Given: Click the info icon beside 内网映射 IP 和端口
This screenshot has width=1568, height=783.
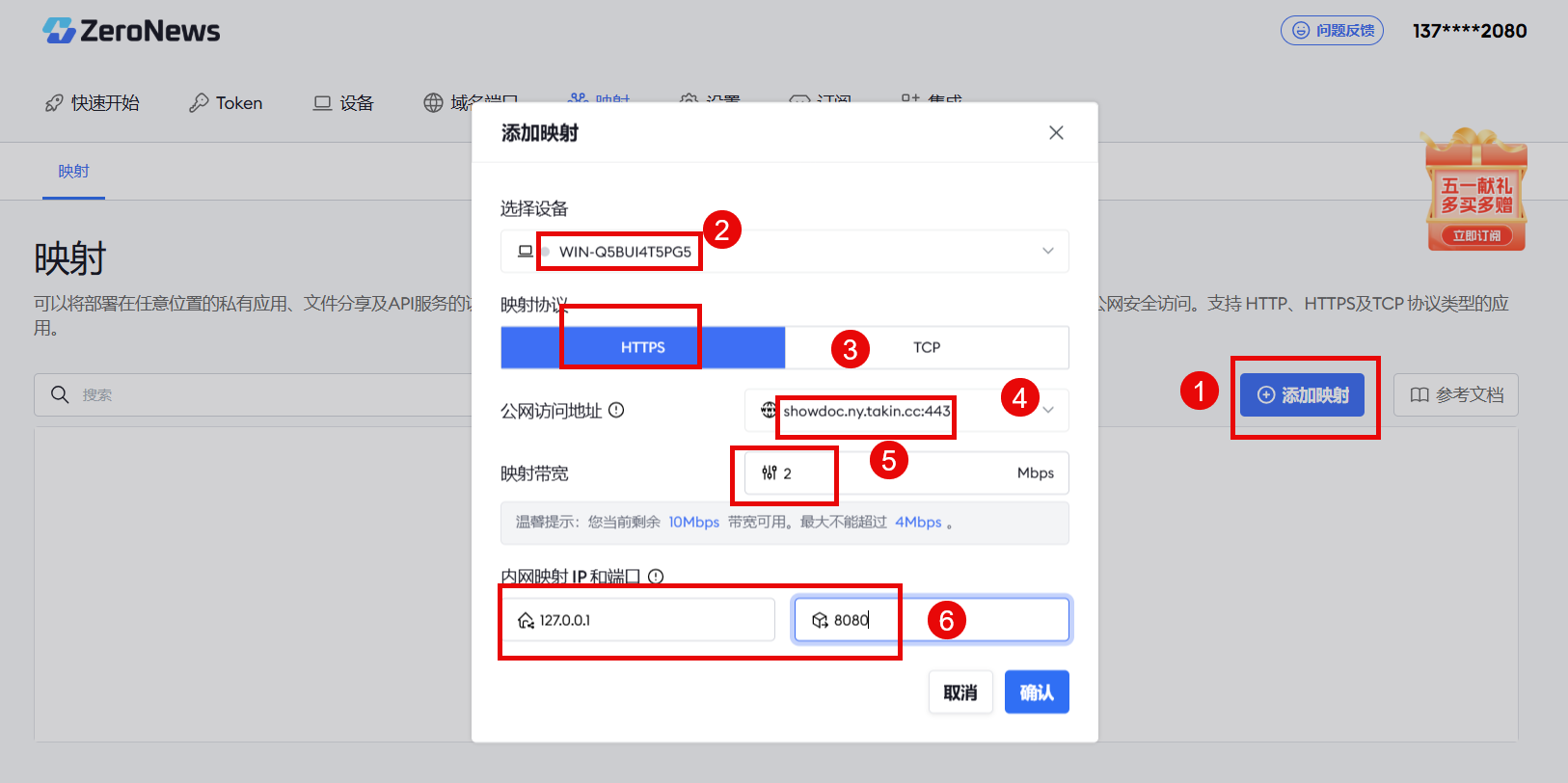Looking at the screenshot, I should [656, 577].
